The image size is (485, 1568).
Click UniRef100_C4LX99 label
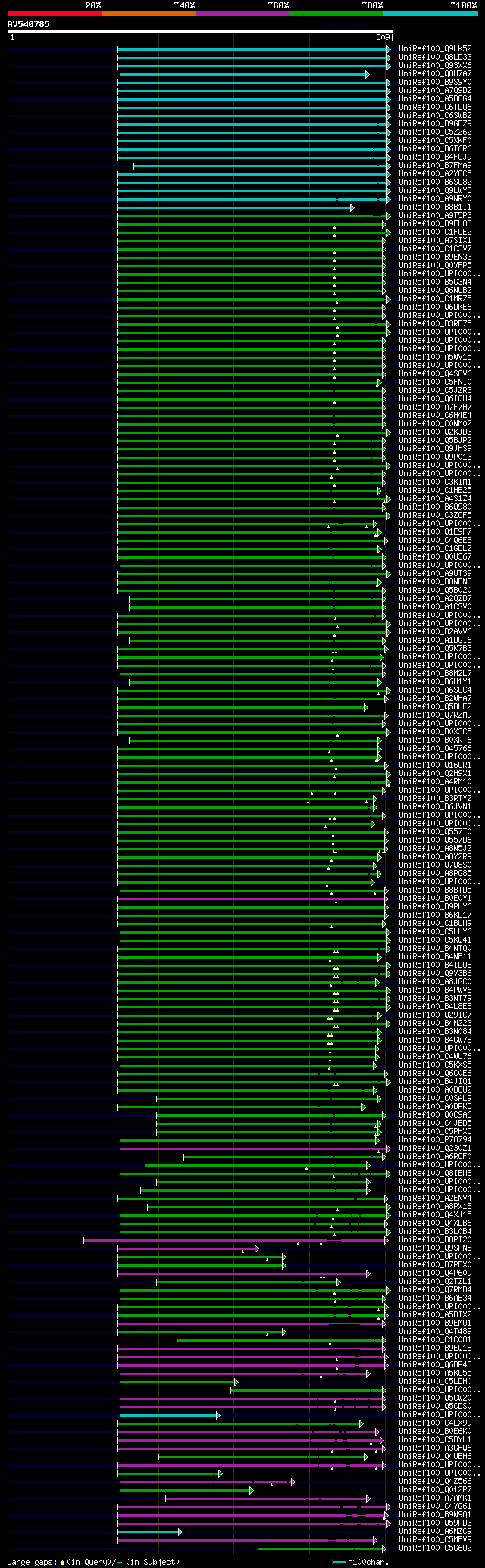point(435,1423)
